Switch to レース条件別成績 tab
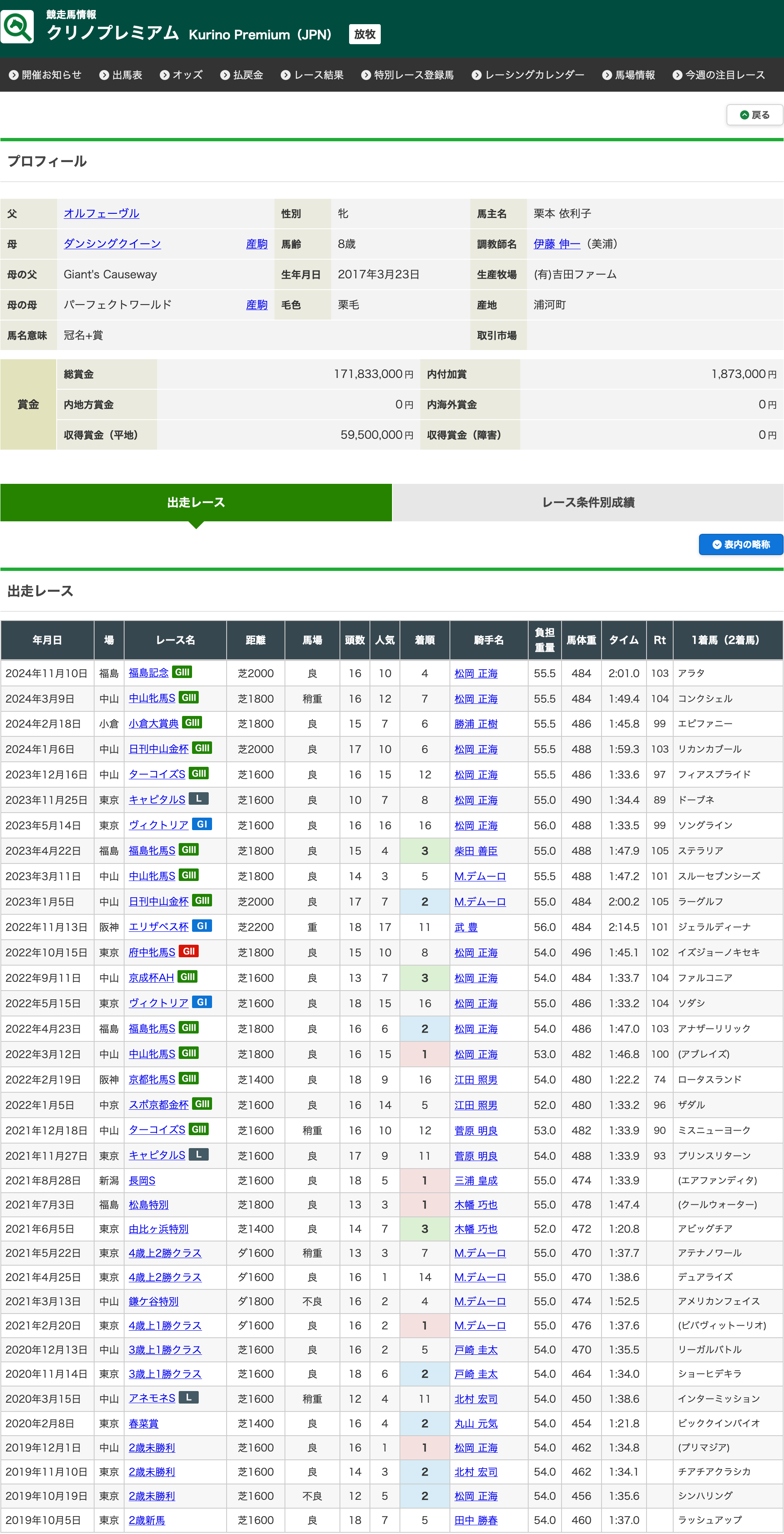The width and height of the screenshot is (784, 1534). [x=588, y=502]
